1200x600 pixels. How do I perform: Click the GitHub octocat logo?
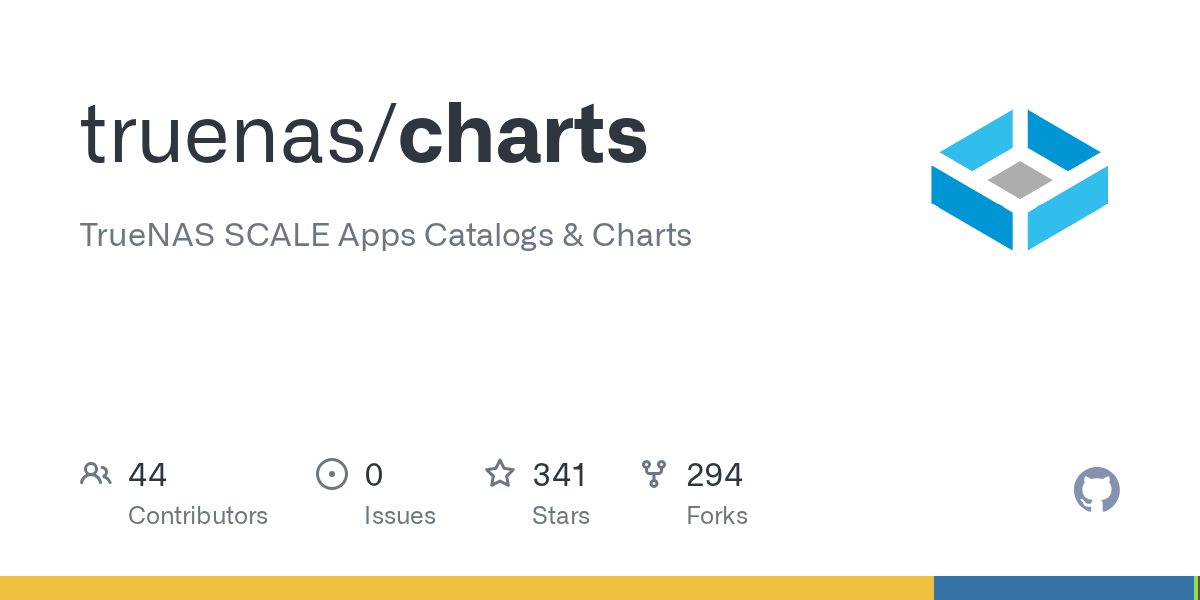1096,490
